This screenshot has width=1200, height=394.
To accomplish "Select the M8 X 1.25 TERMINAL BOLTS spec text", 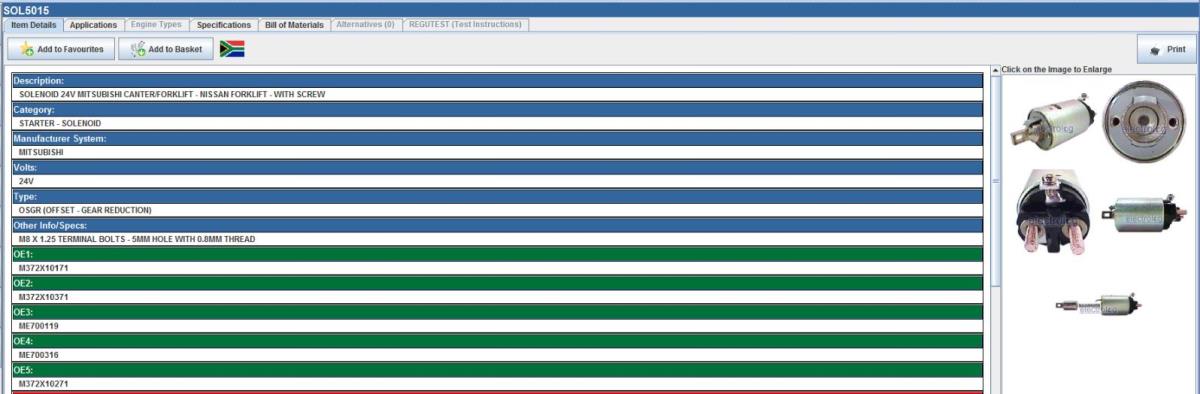I will point(137,239).
